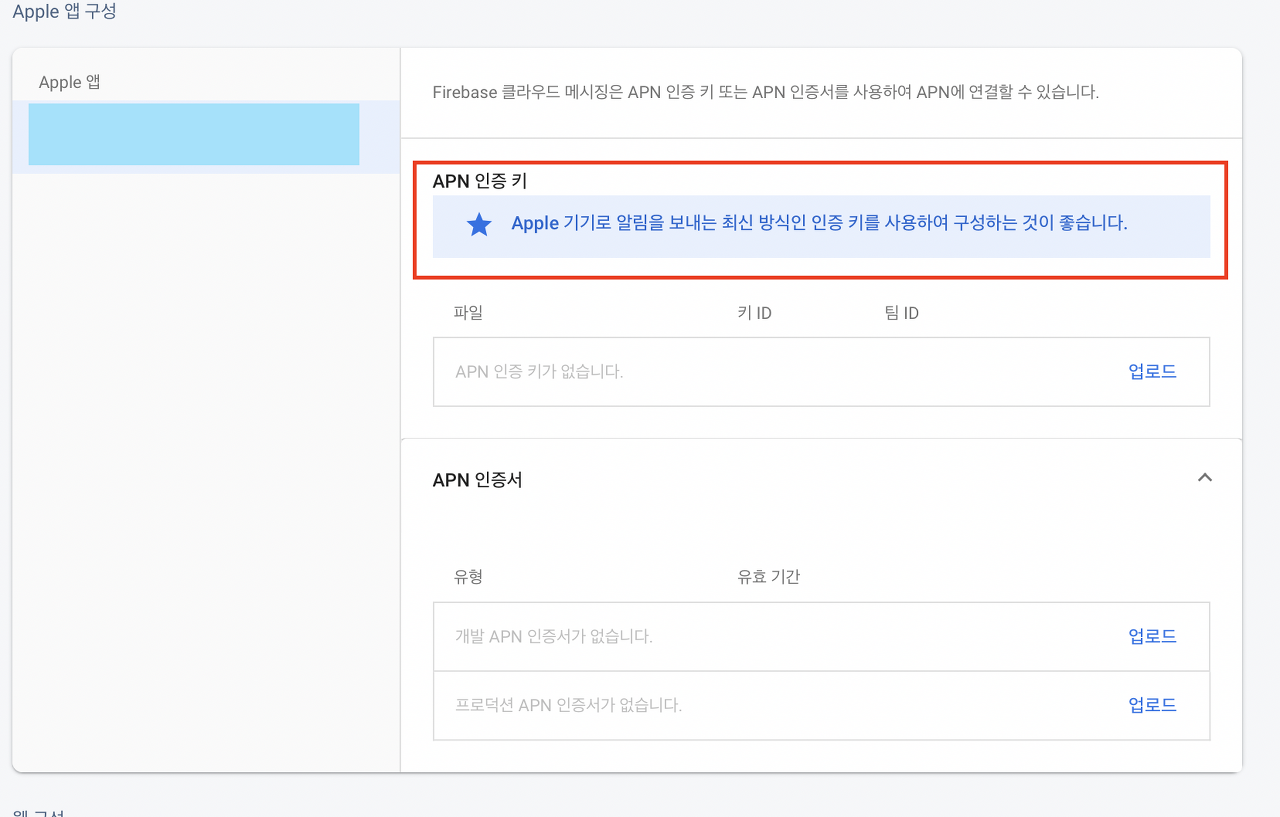Upload an APN authentication key
This screenshot has height=817, width=1280.
pos(1152,372)
